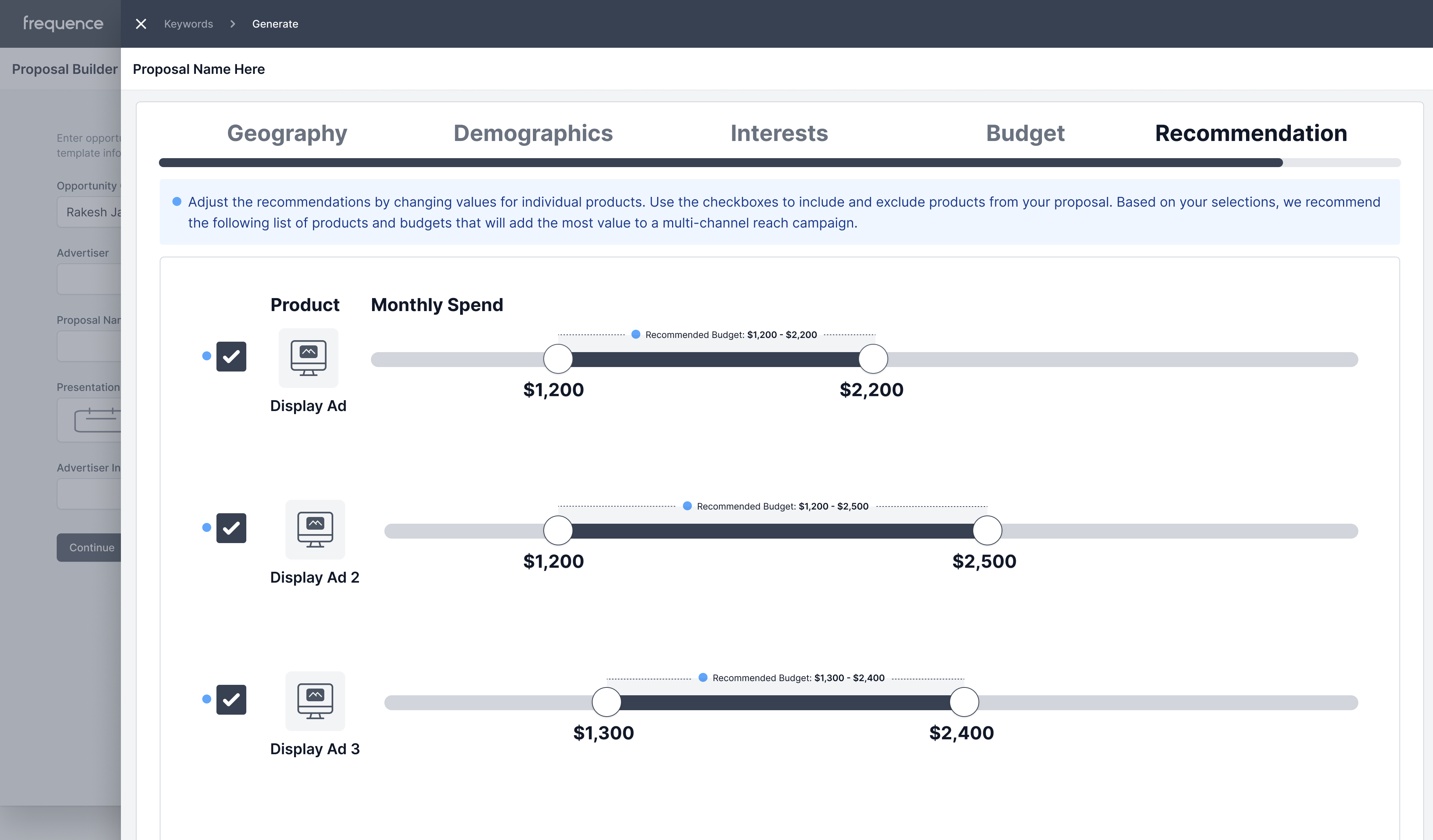The image size is (1433, 840).
Task: Click Recommended Budget $1,300 - $2,400 label
Action: click(798, 678)
